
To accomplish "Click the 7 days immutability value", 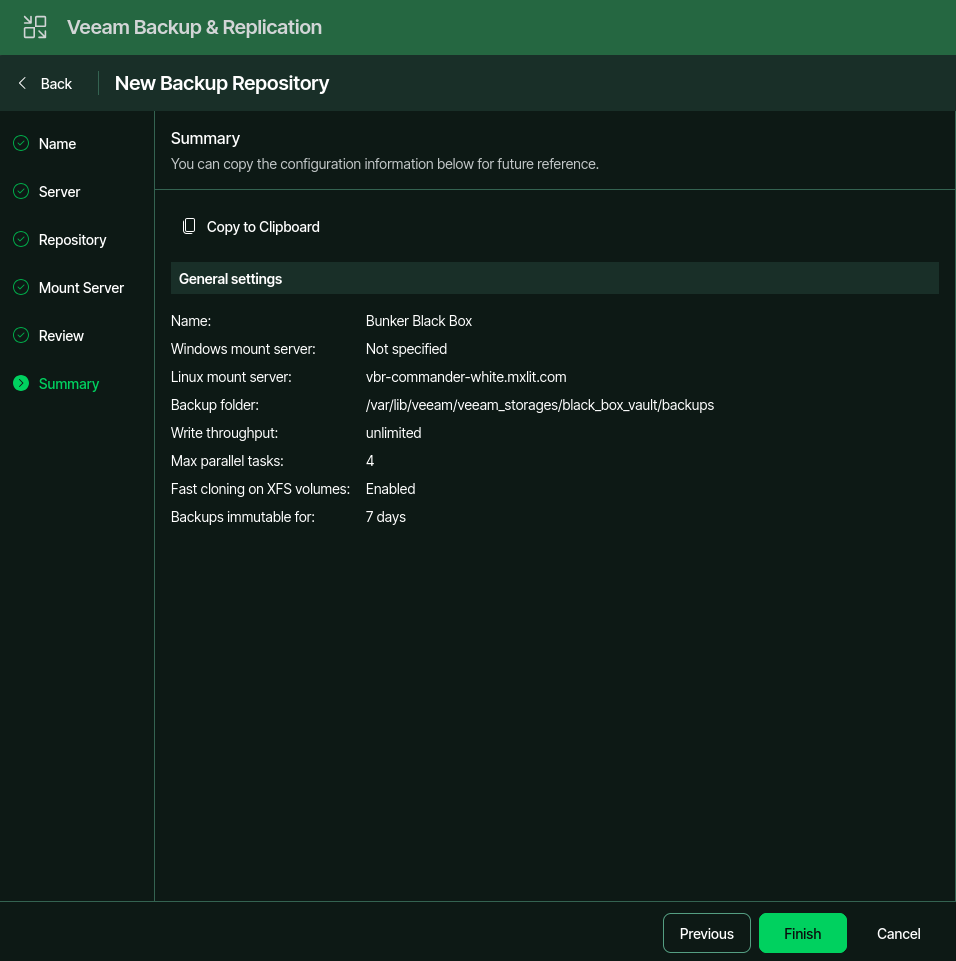I will point(385,517).
